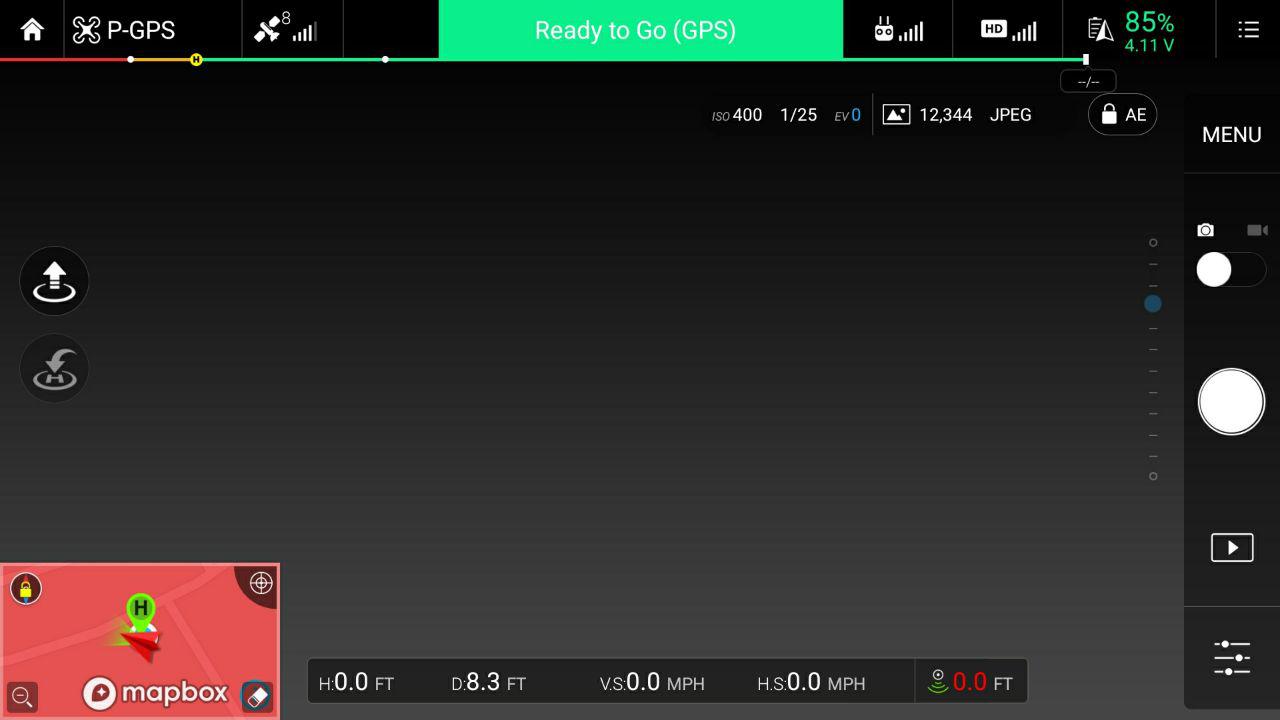The image size is (1280, 720).
Task: Tap gimbal pitch slider blue handle
Action: [1153, 303]
